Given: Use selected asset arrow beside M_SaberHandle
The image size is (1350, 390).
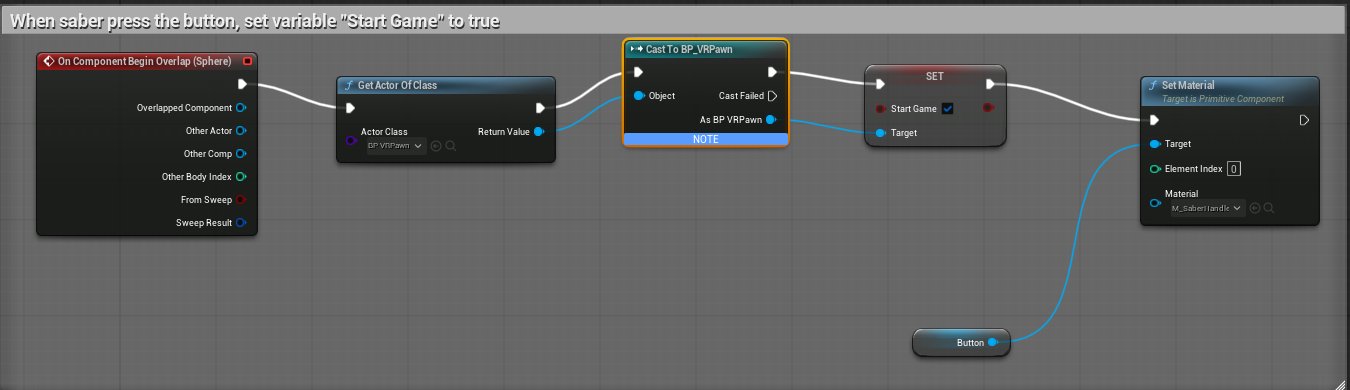Looking at the screenshot, I should tap(1255, 208).
